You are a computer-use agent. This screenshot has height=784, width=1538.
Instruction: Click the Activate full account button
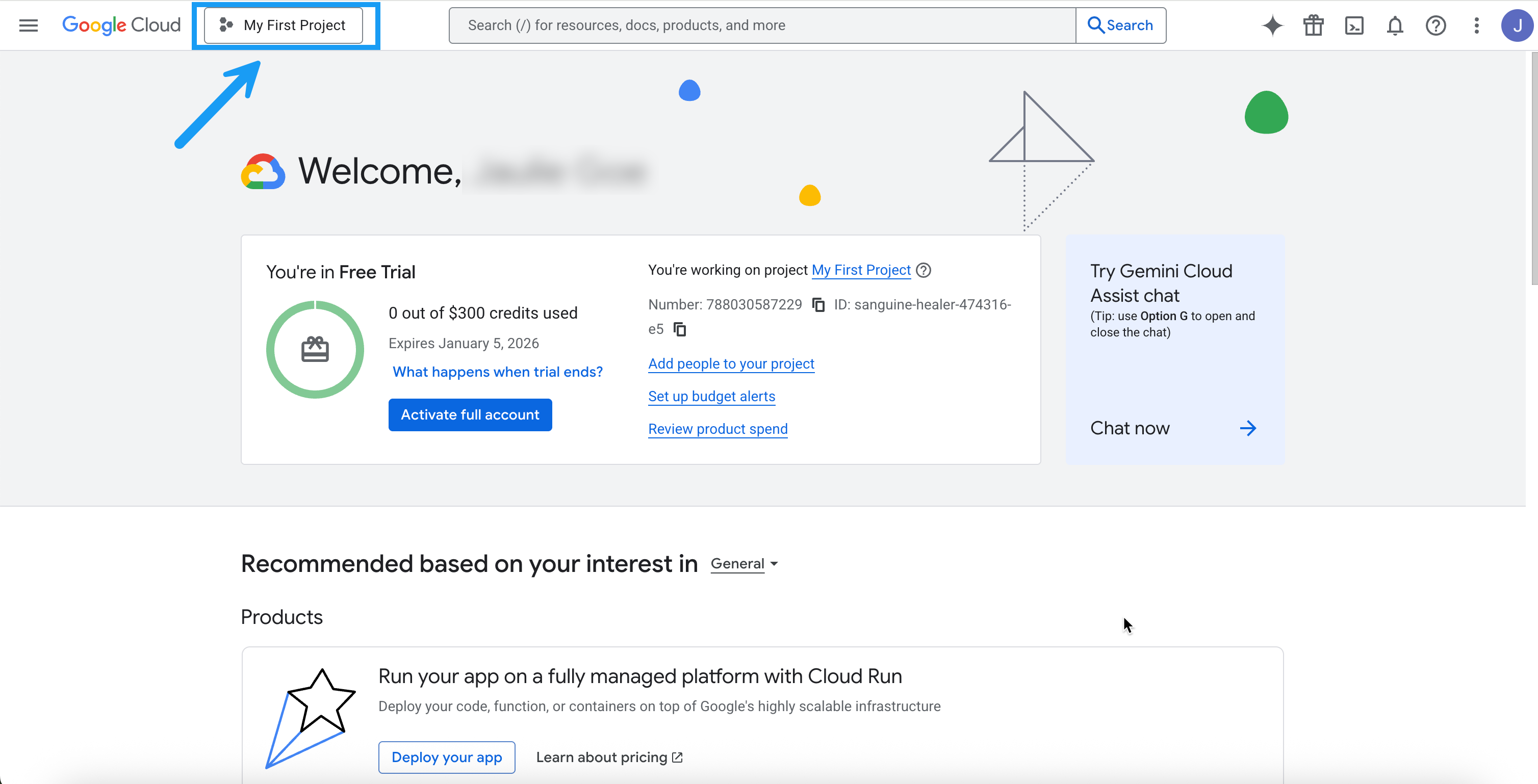click(470, 414)
